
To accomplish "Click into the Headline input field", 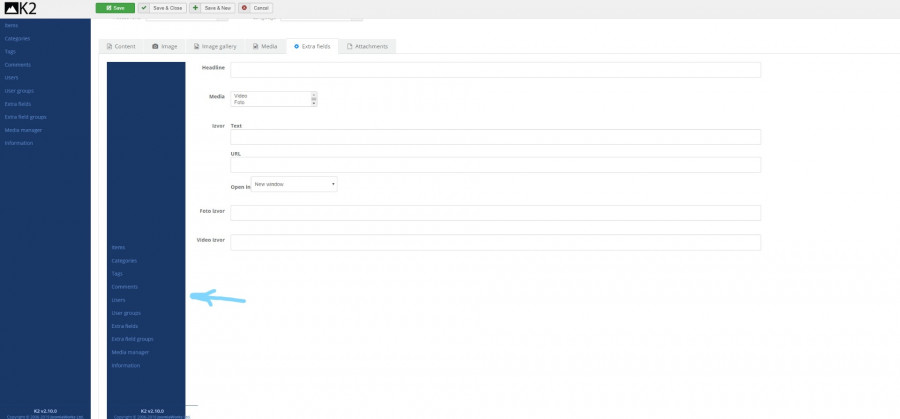I will (495, 70).
